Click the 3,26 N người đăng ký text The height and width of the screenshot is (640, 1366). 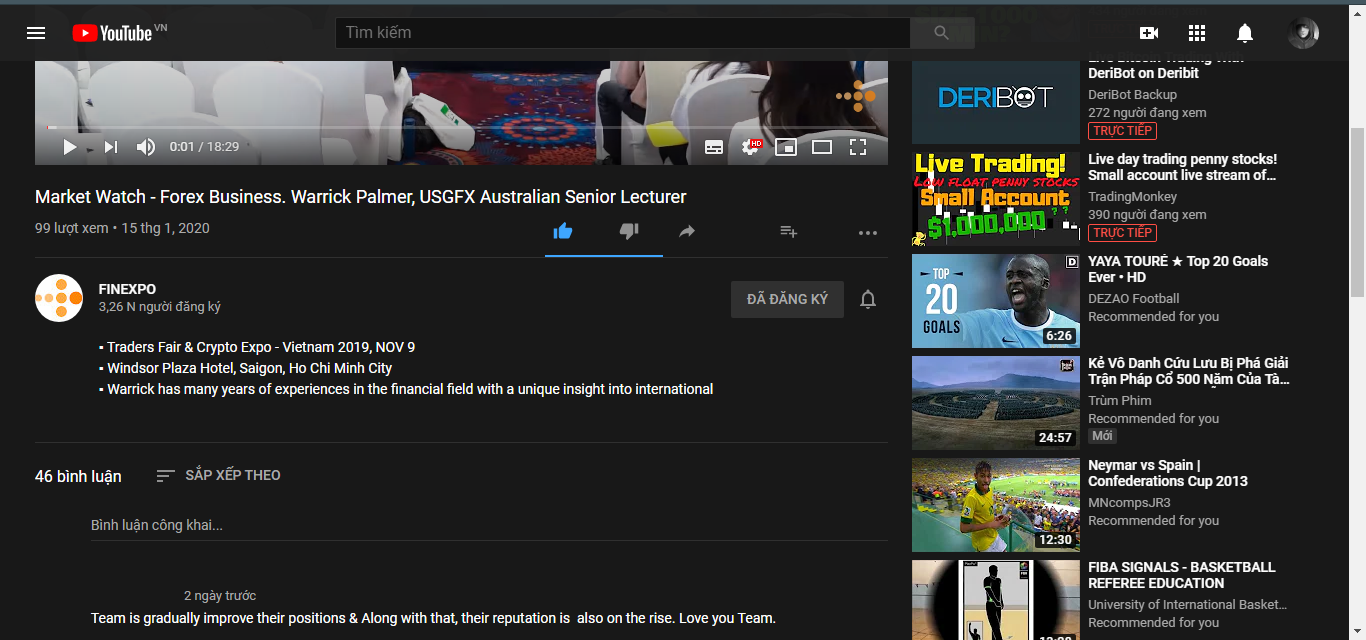(160, 307)
